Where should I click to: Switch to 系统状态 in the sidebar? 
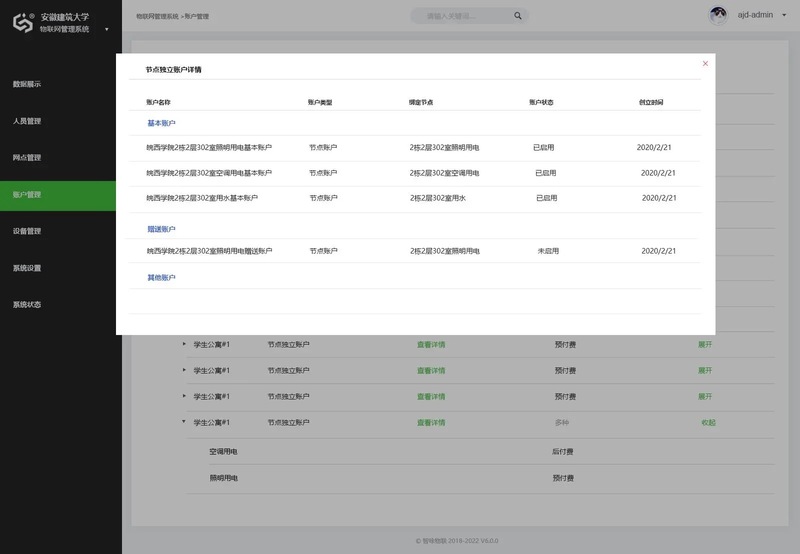(x=27, y=304)
